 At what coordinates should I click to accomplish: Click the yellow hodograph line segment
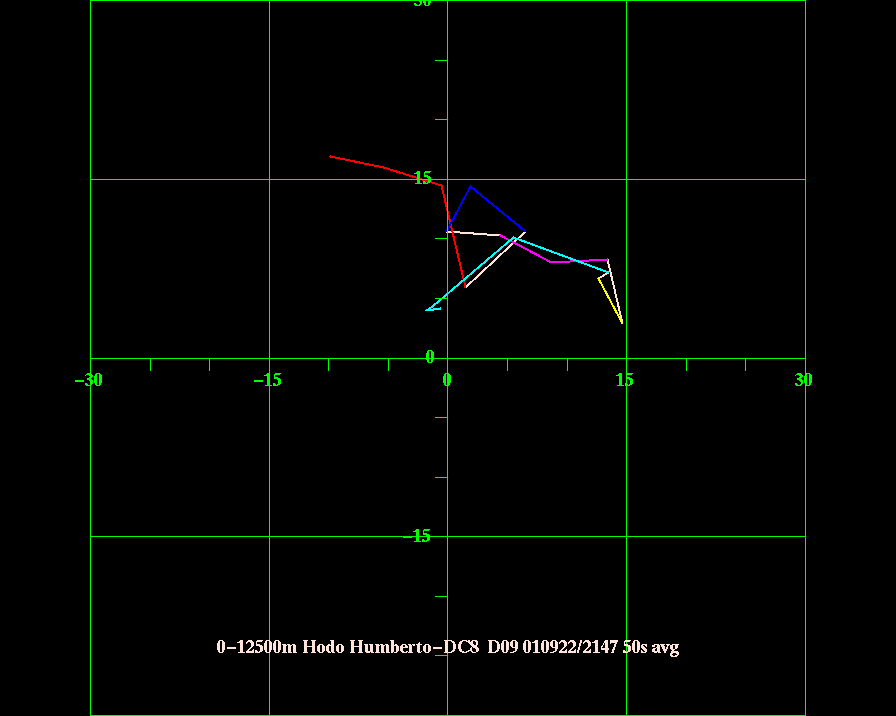(x=610, y=301)
